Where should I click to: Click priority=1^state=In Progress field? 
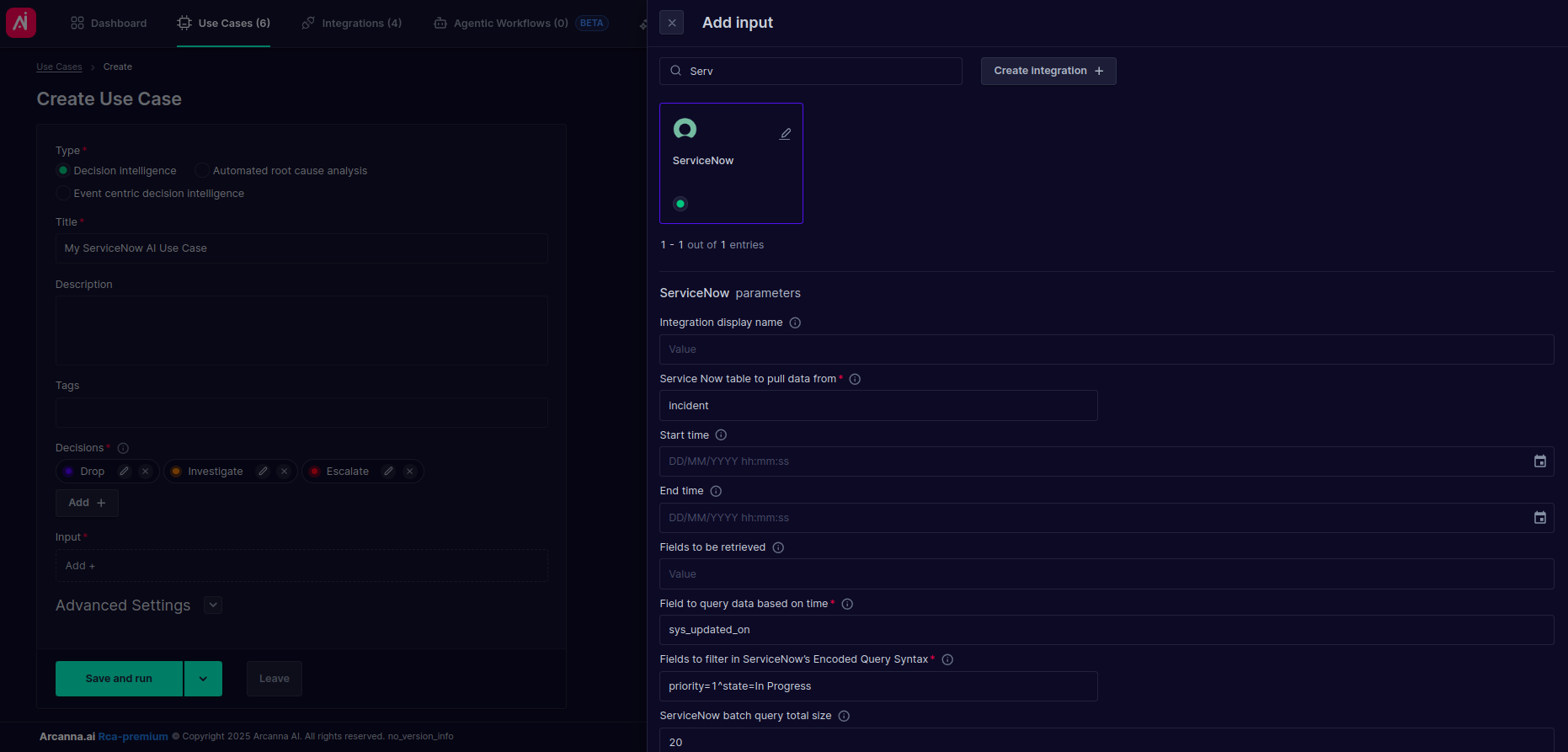878,686
